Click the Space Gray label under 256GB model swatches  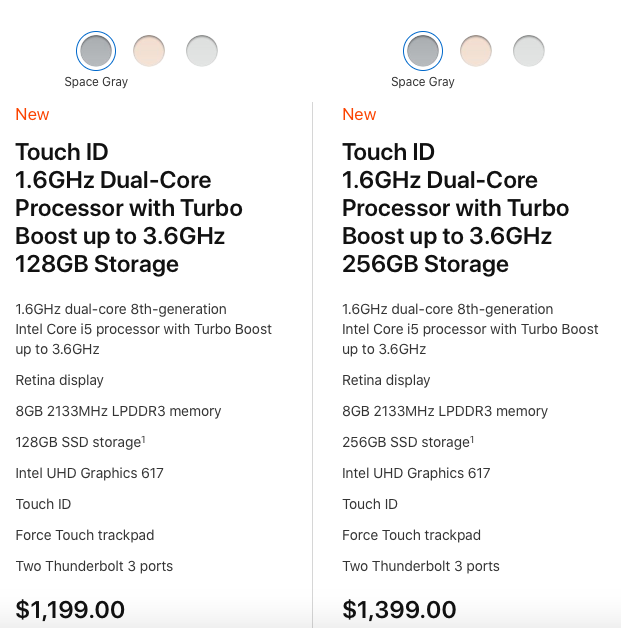click(x=423, y=82)
